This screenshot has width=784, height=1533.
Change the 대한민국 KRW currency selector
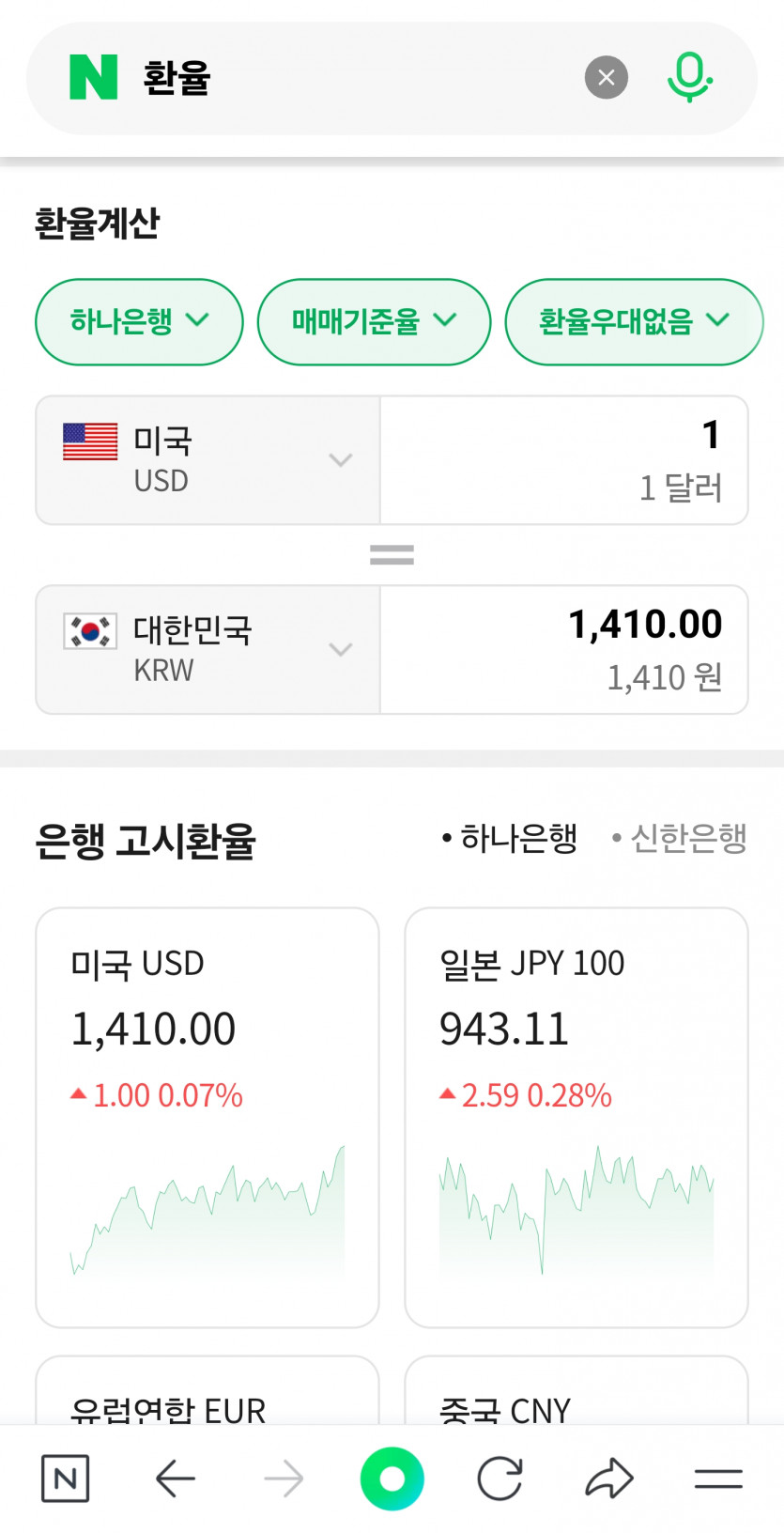pyautogui.click(x=208, y=650)
